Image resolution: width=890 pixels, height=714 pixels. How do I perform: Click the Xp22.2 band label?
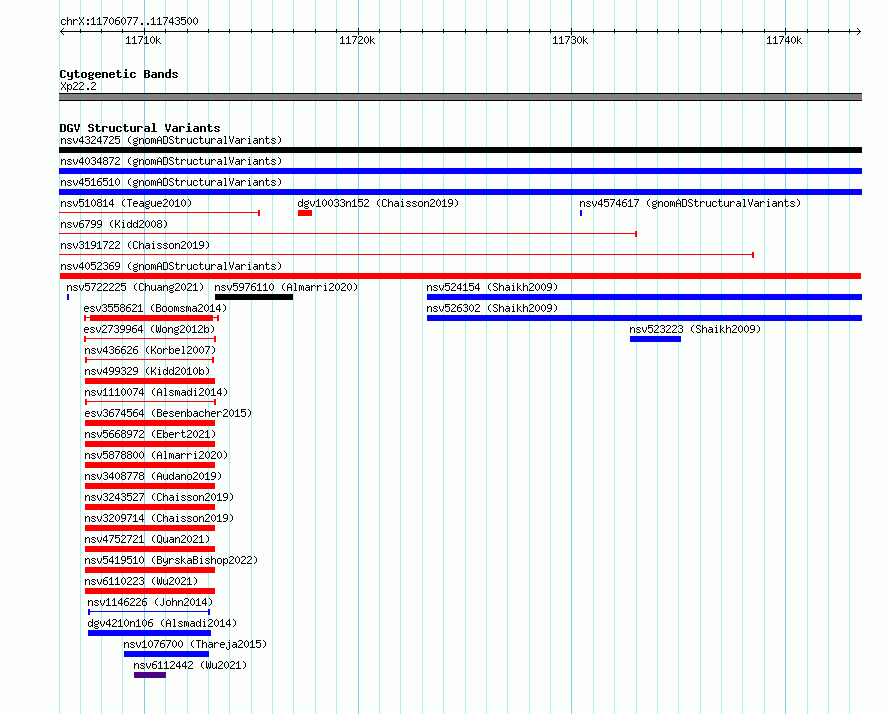pyautogui.click(x=78, y=86)
